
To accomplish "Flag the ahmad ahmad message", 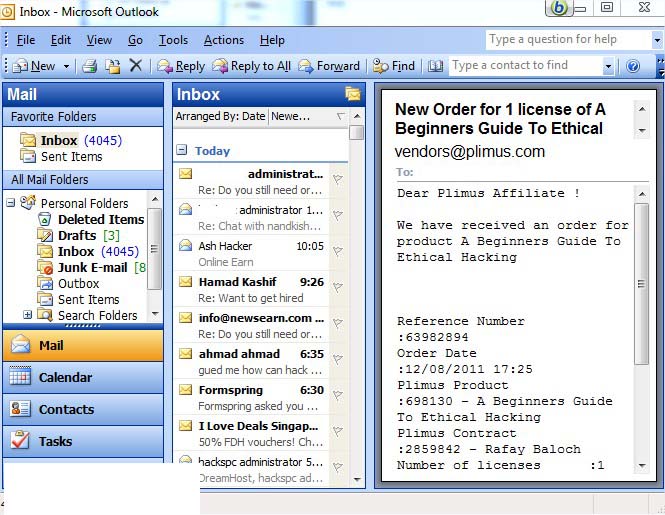I will click(338, 359).
